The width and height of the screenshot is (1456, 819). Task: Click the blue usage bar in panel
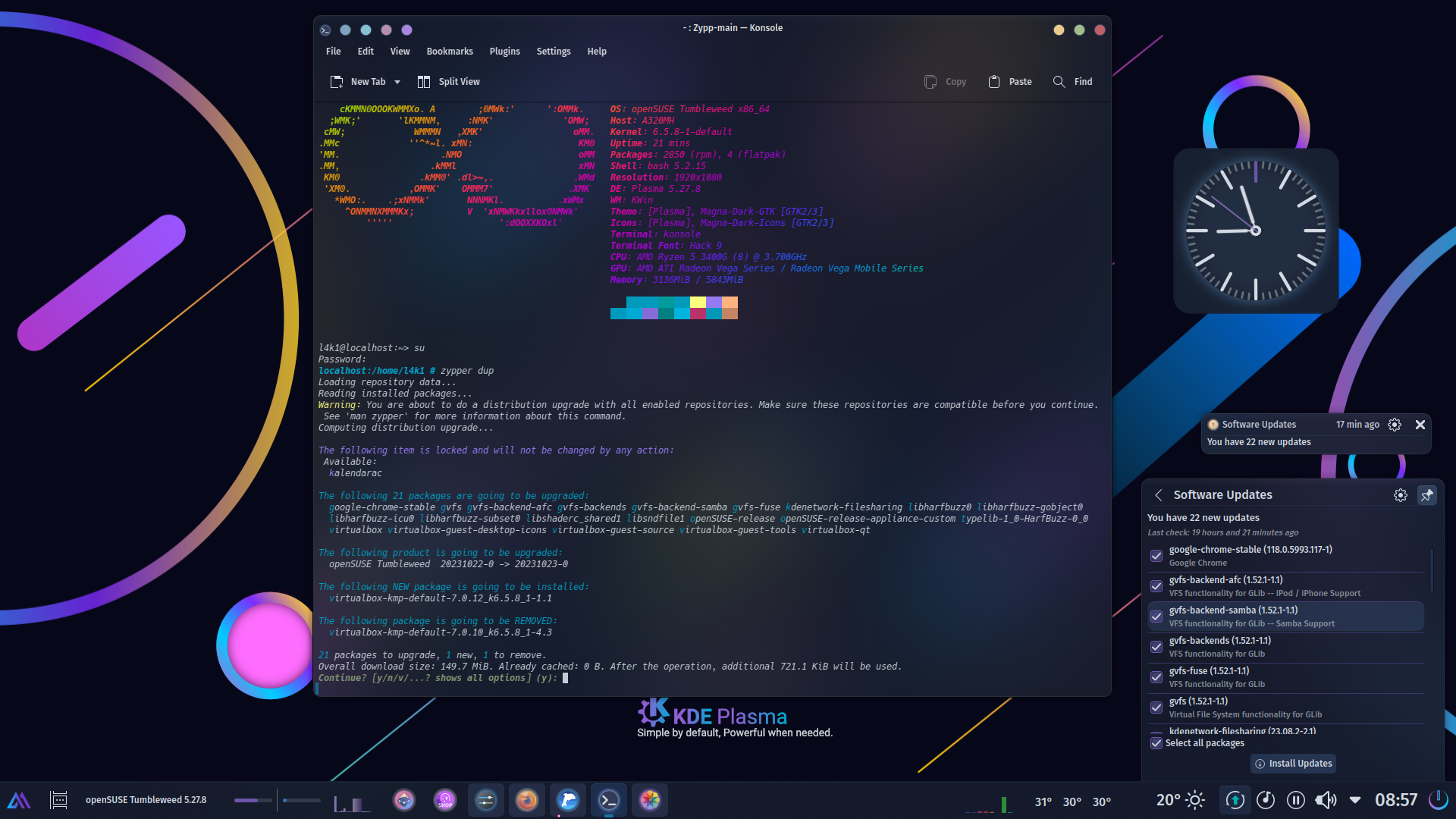(x=302, y=800)
